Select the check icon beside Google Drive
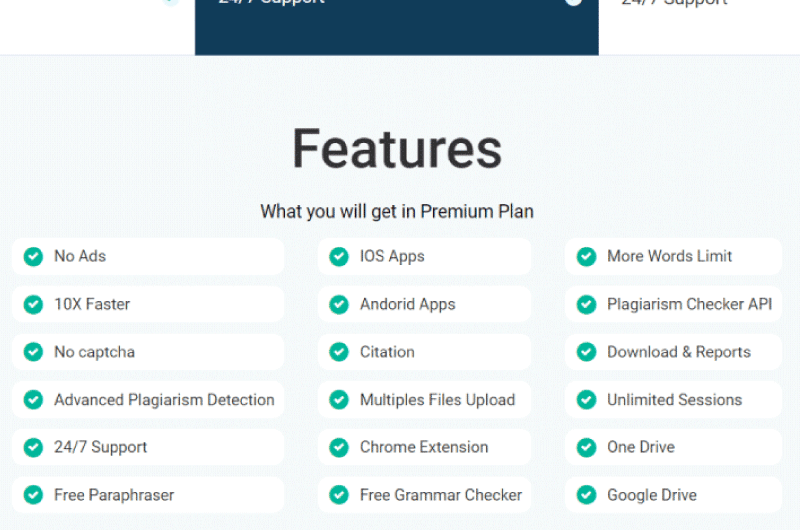 point(586,495)
